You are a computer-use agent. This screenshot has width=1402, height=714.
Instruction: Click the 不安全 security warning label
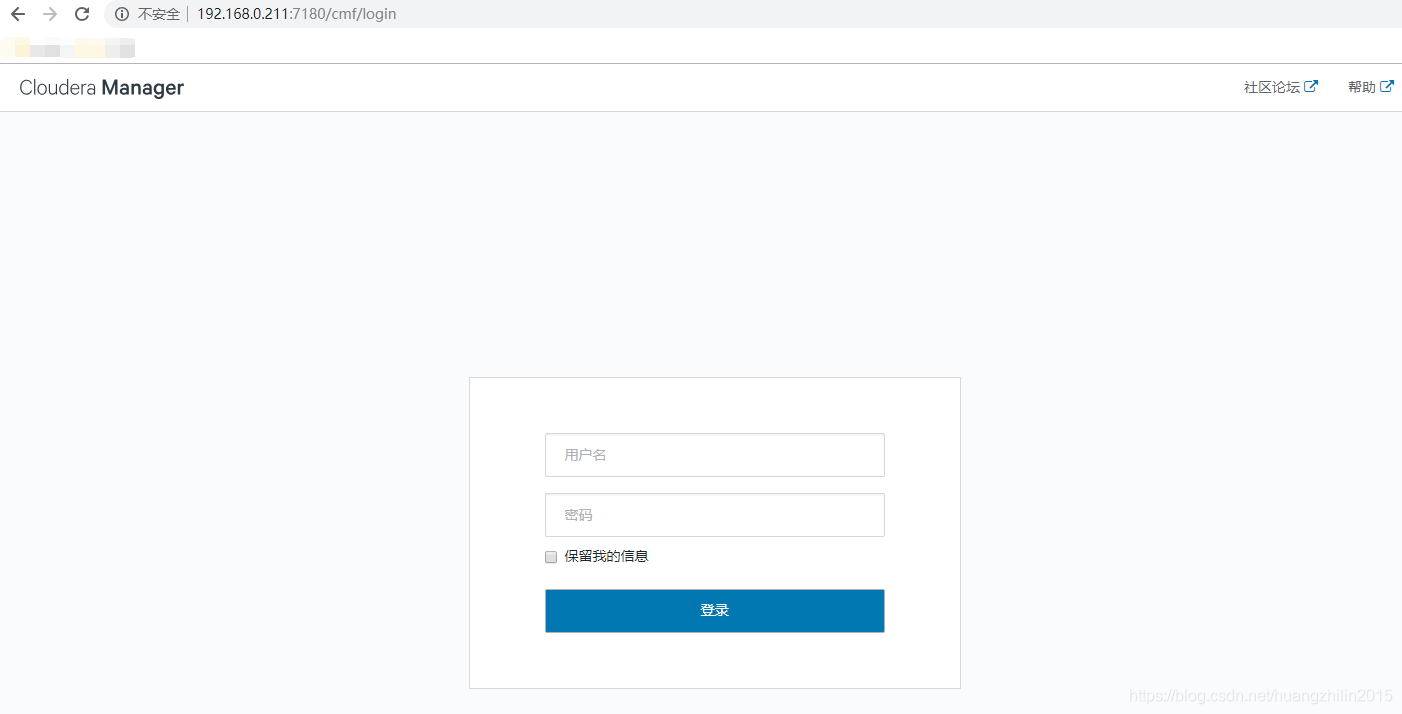point(158,14)
